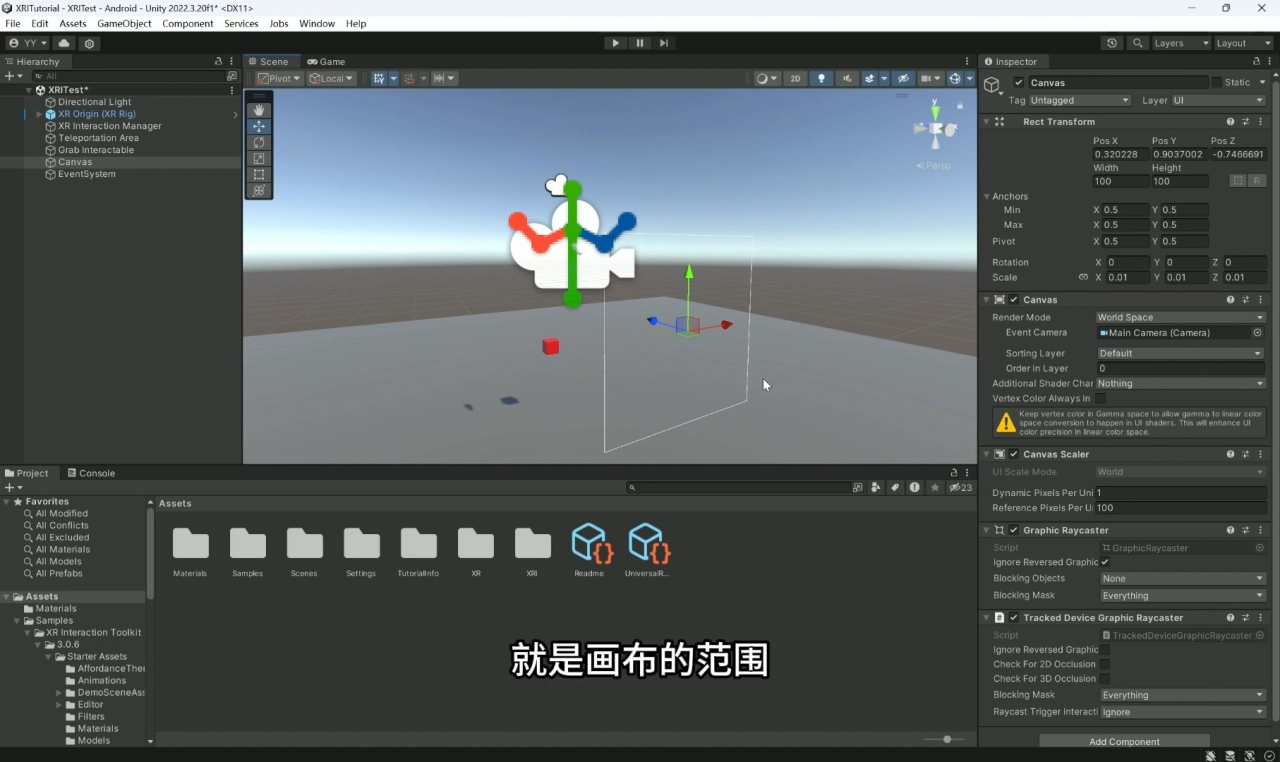1280x762 pixels.
Task: Toggle scene audio mute icon
Action: [847, 78]
